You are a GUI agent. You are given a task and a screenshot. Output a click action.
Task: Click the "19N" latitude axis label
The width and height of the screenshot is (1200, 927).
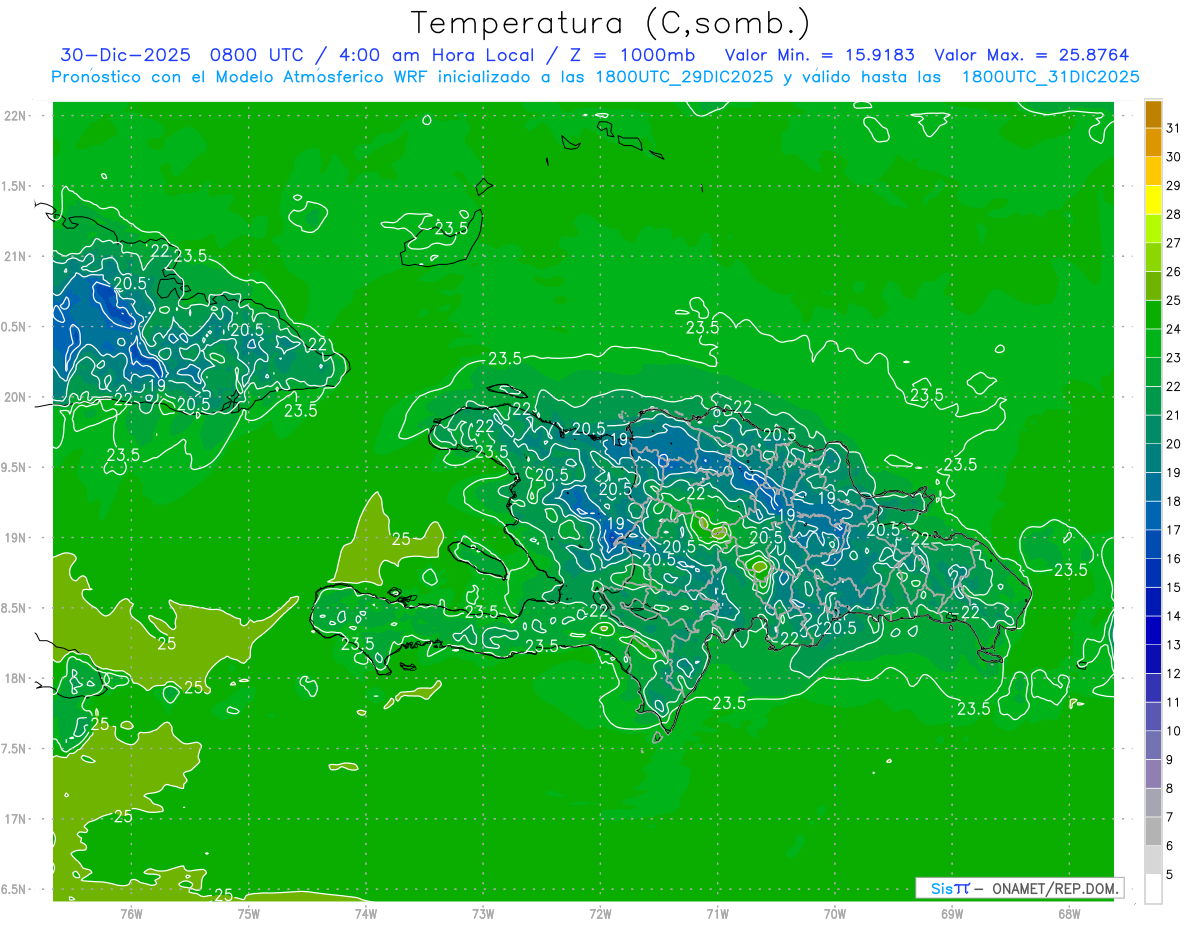pyautogui.click(x=15, y=538)
